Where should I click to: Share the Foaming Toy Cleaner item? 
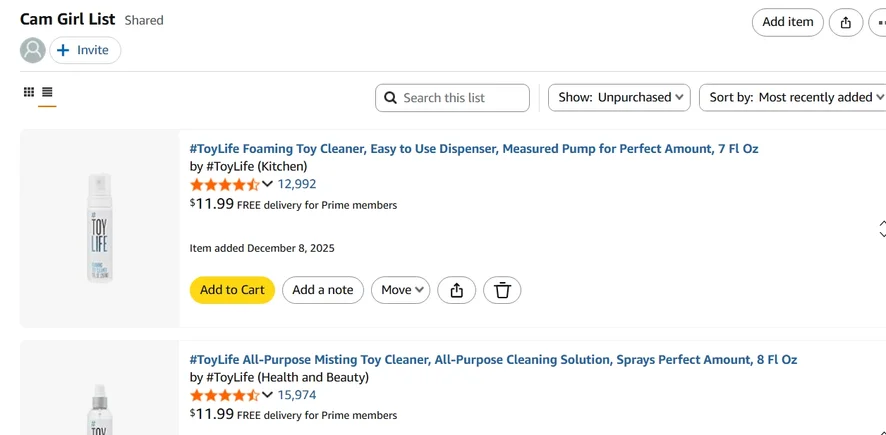click(x=457, y=290)
